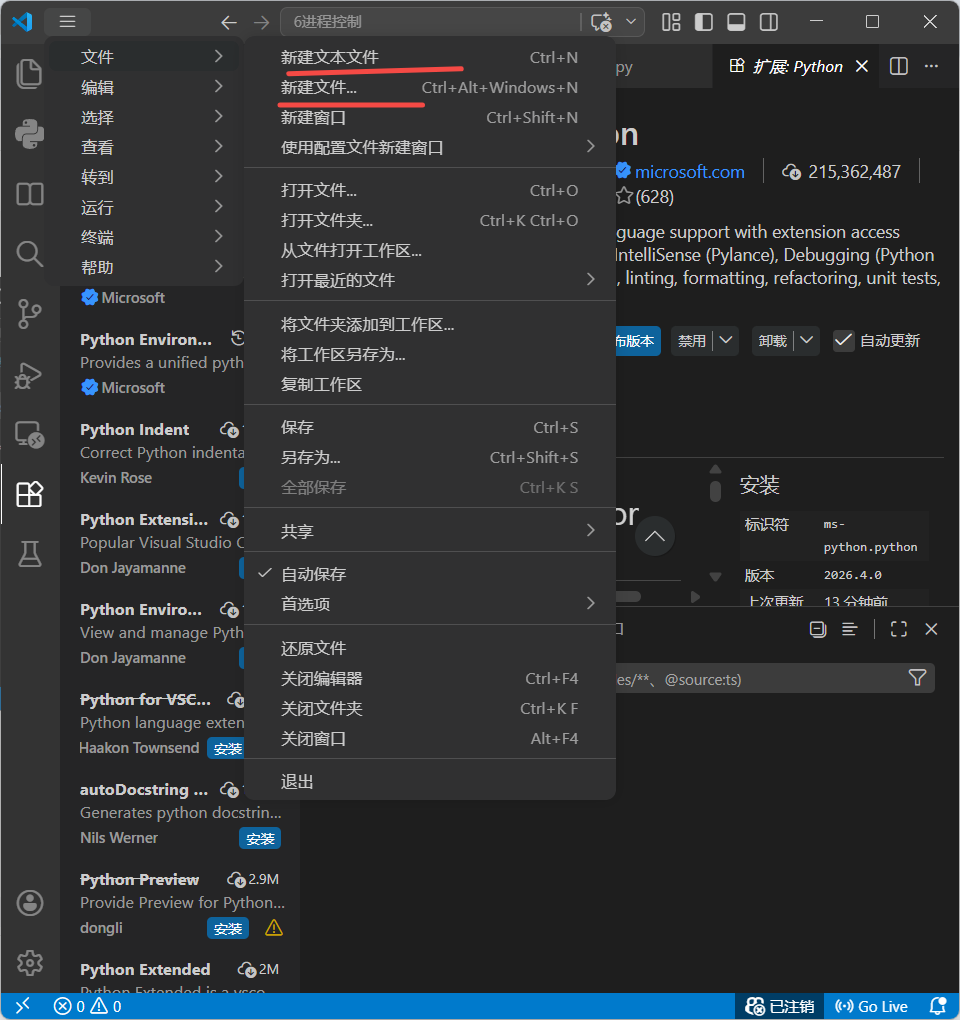The width and height of the screenshot is (960, 1020).
Task: Choose 打开文件夹... from menu
Action: 429,221
